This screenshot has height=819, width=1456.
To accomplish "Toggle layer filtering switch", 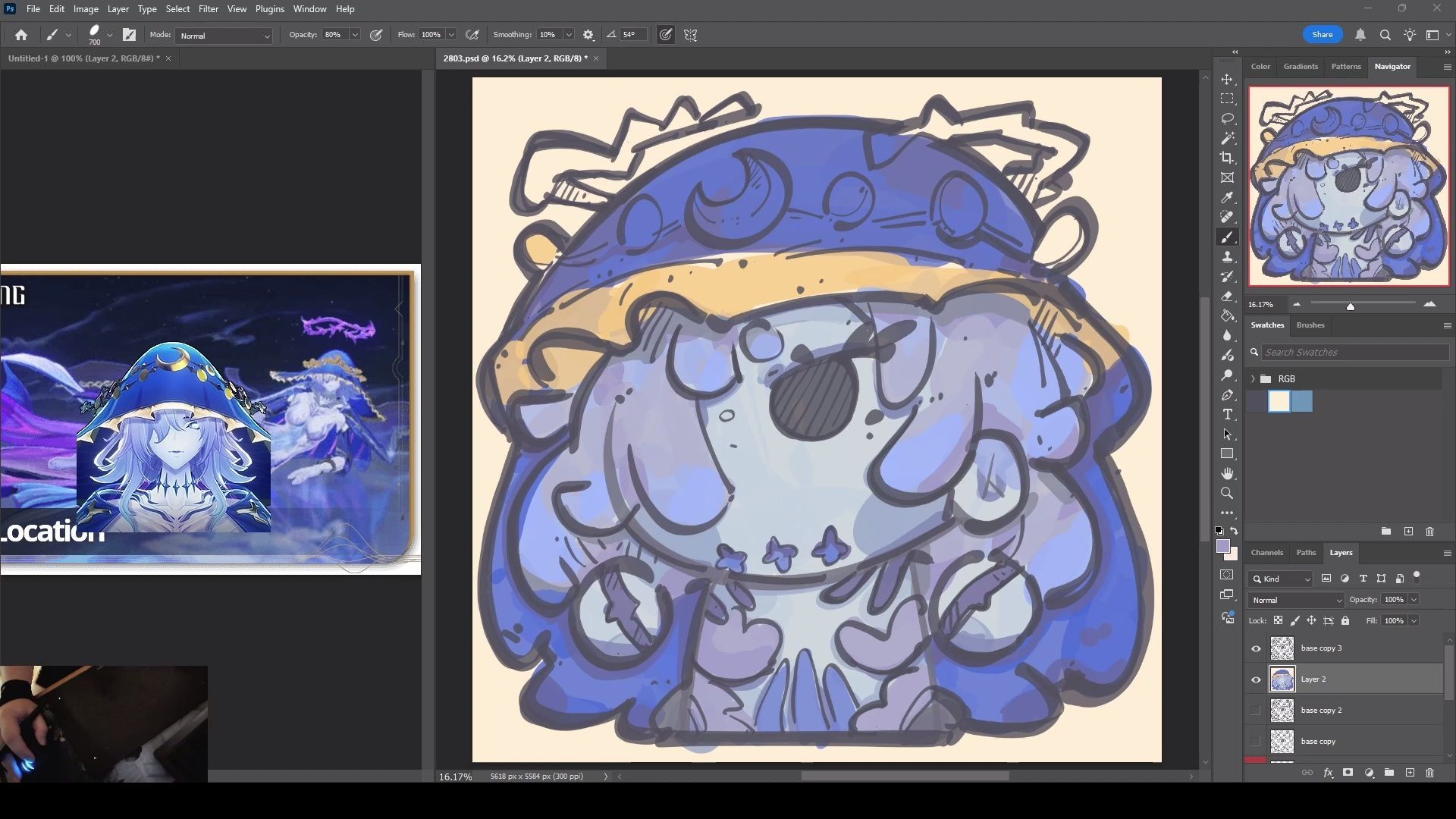I will tap(1417, 577).
